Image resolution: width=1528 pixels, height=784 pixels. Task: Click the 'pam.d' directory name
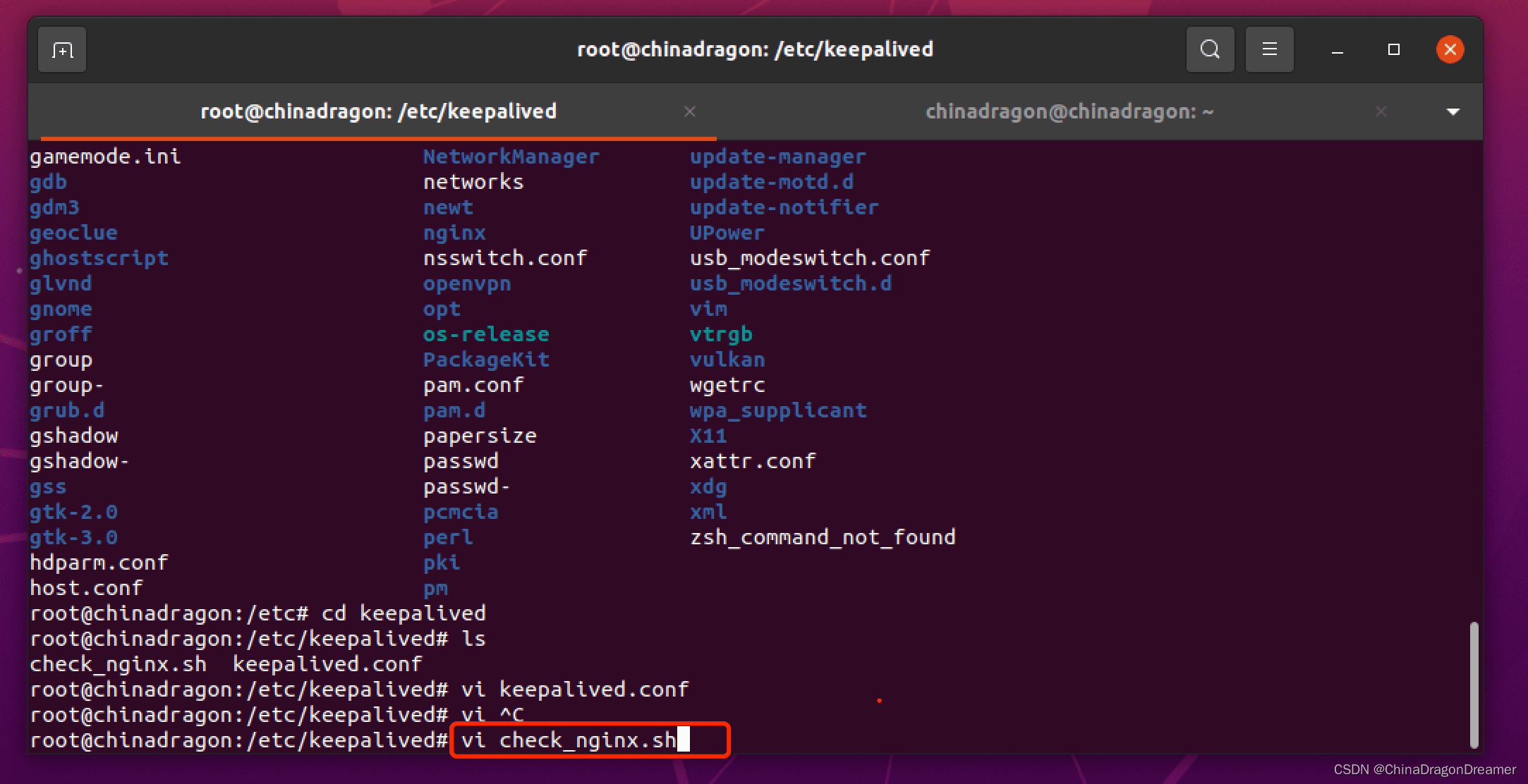click(454, 410)
